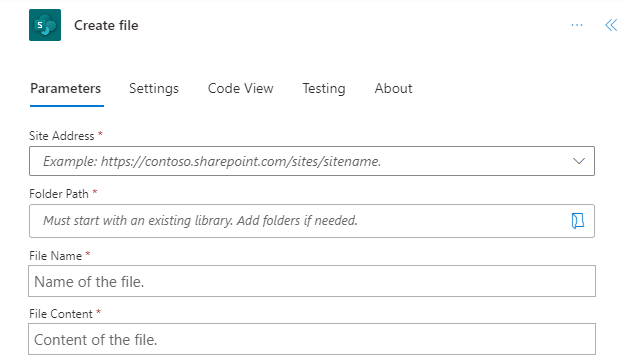
Task: Switch to the Code View tab
Action: point(240,88)
